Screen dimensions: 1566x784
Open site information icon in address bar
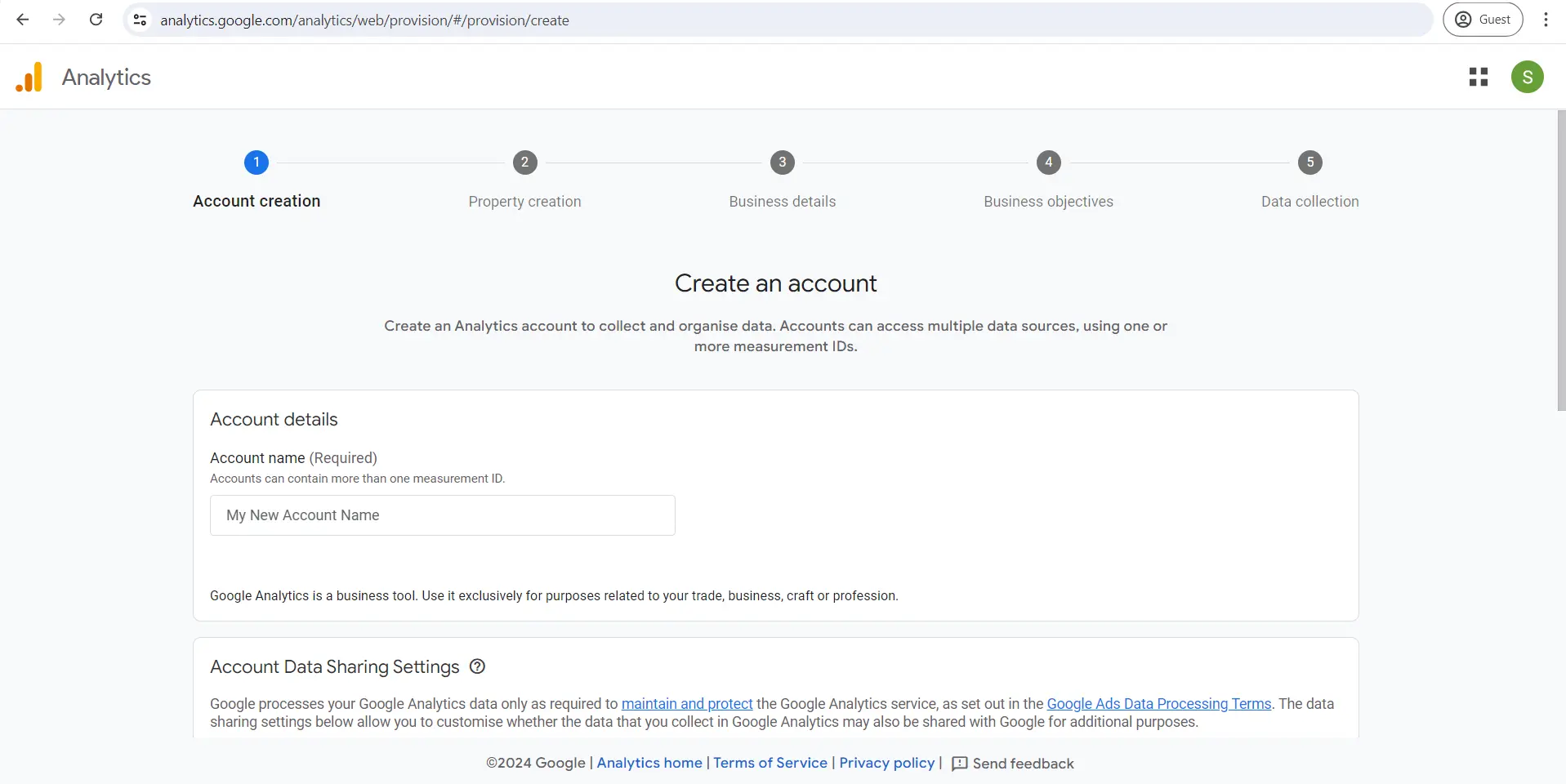(x=141, y=20)
